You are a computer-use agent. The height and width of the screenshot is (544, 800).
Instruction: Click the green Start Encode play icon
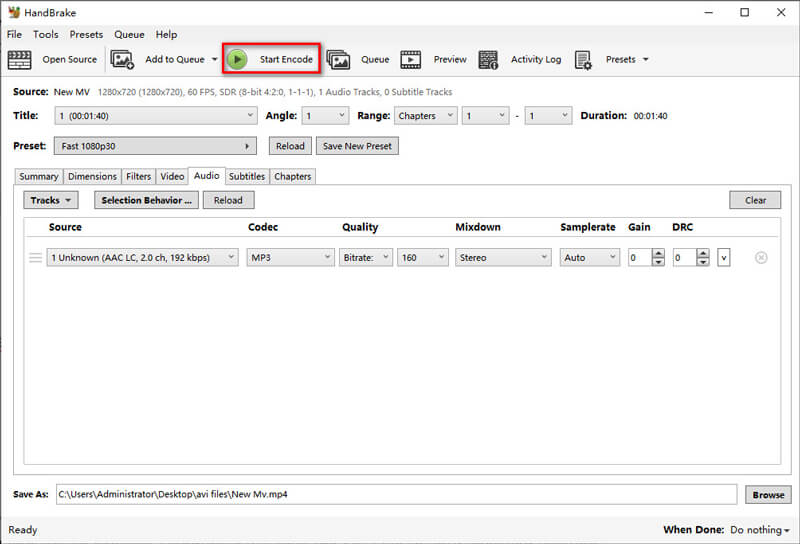[x=237, y=59]
